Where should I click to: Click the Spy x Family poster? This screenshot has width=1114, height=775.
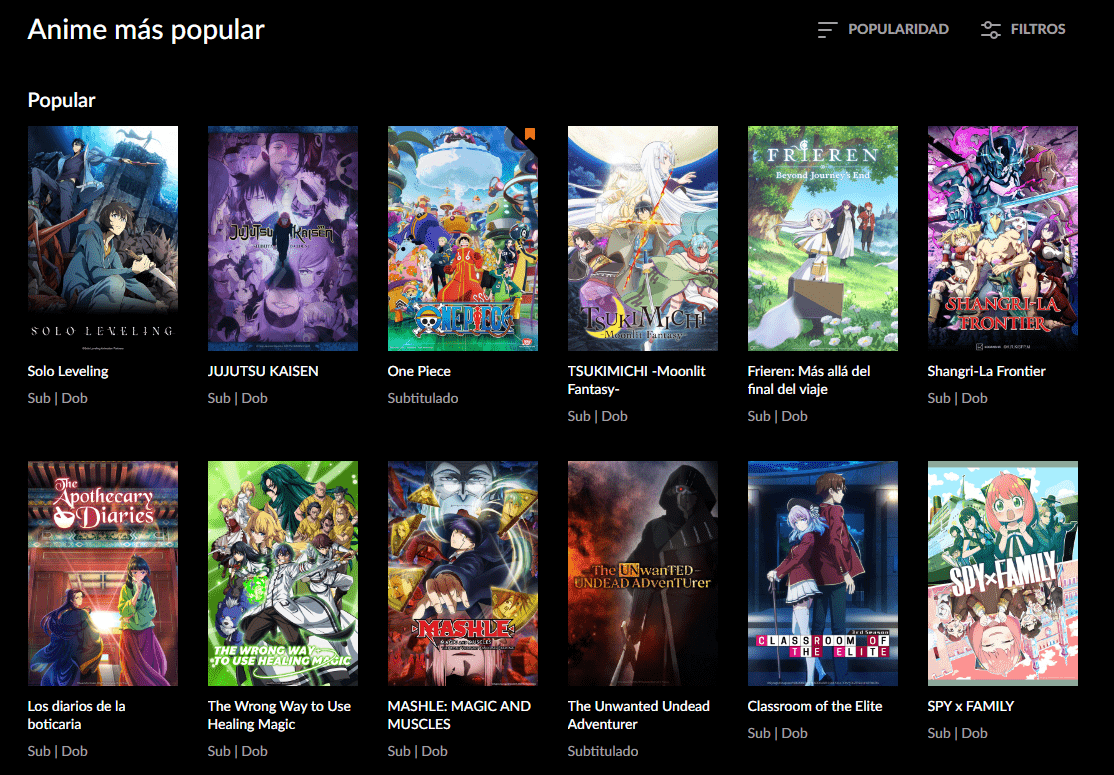coord(1002,573)
